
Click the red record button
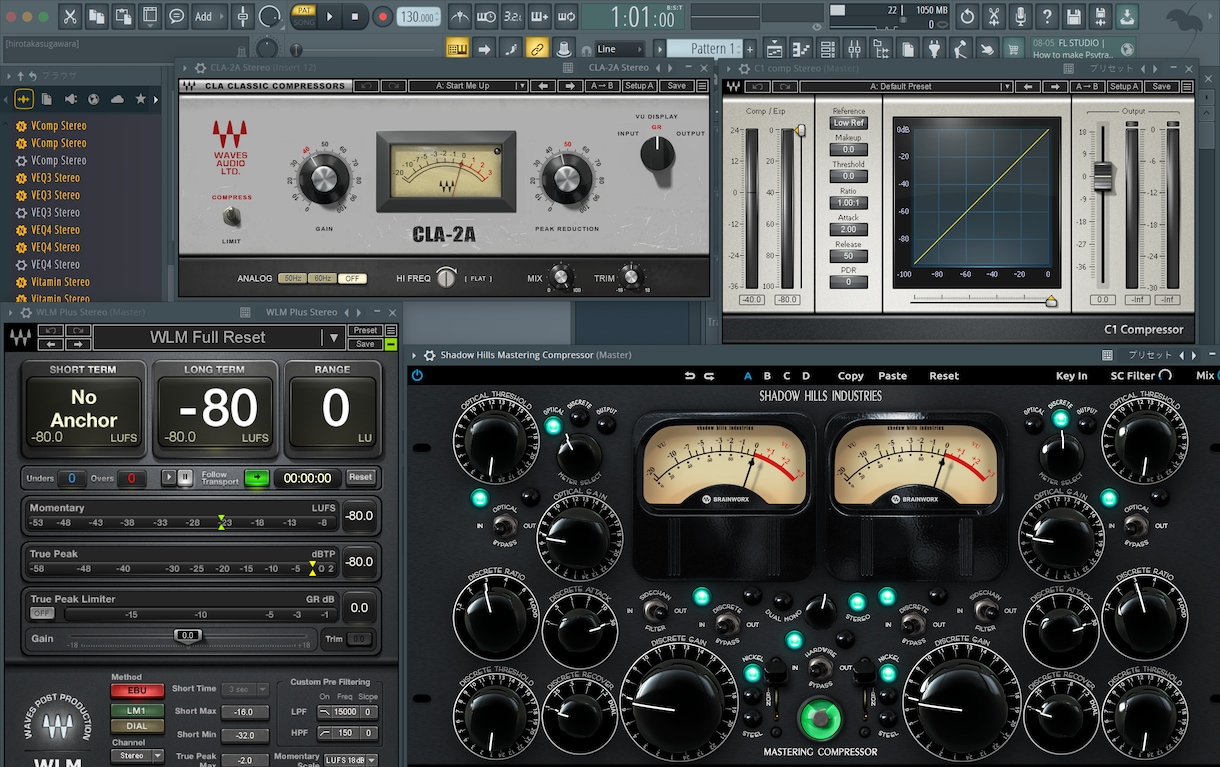pyautogui.click(x=382, y=16)
